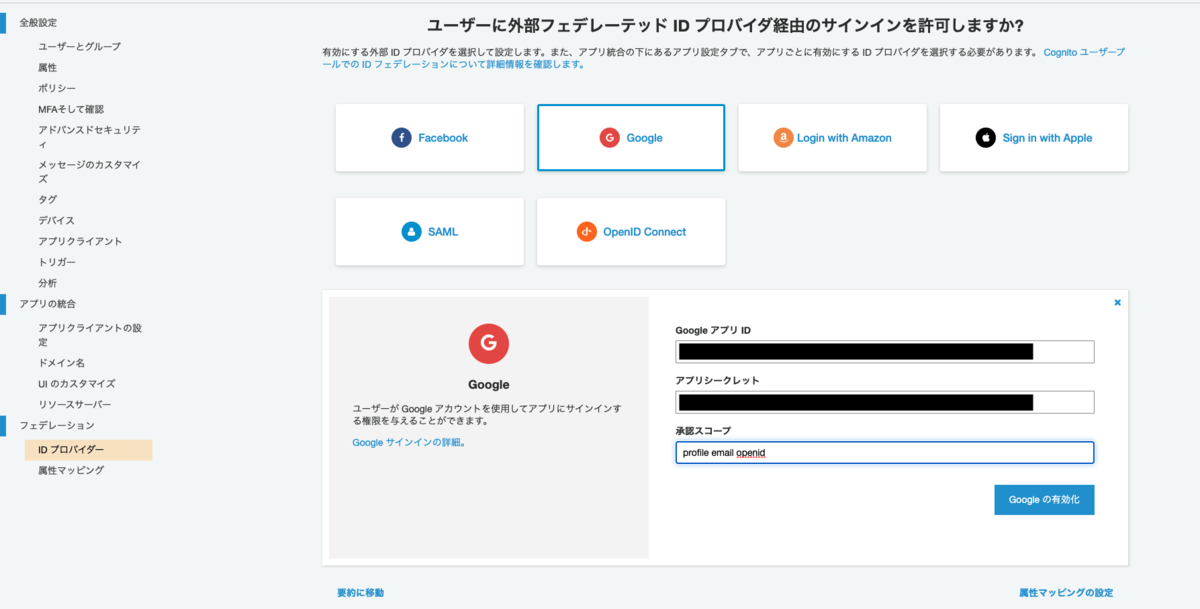Choose the SAML provider card
Viewport: 1200px width, 609px height.
pos(430,231)
